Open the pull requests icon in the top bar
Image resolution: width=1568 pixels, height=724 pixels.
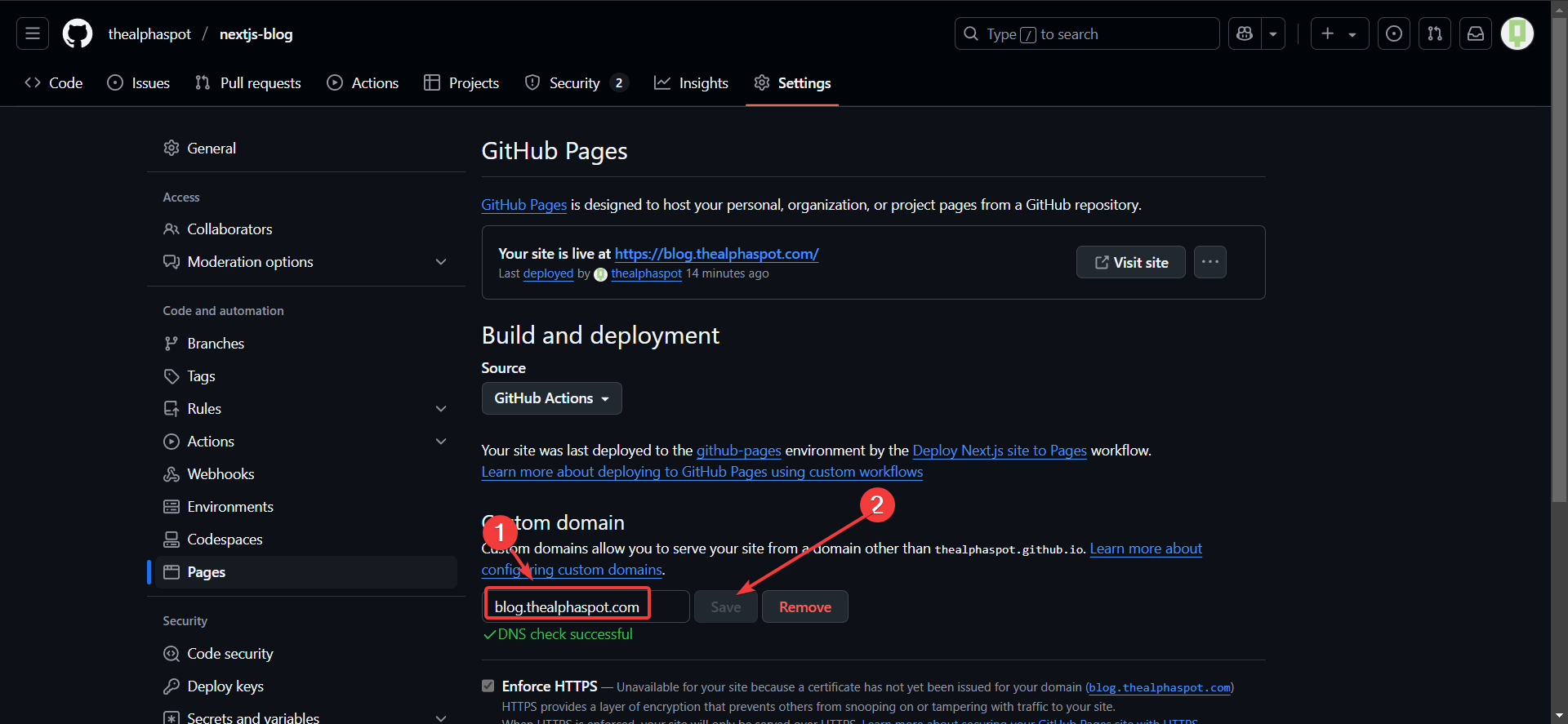pos(1435,33)
